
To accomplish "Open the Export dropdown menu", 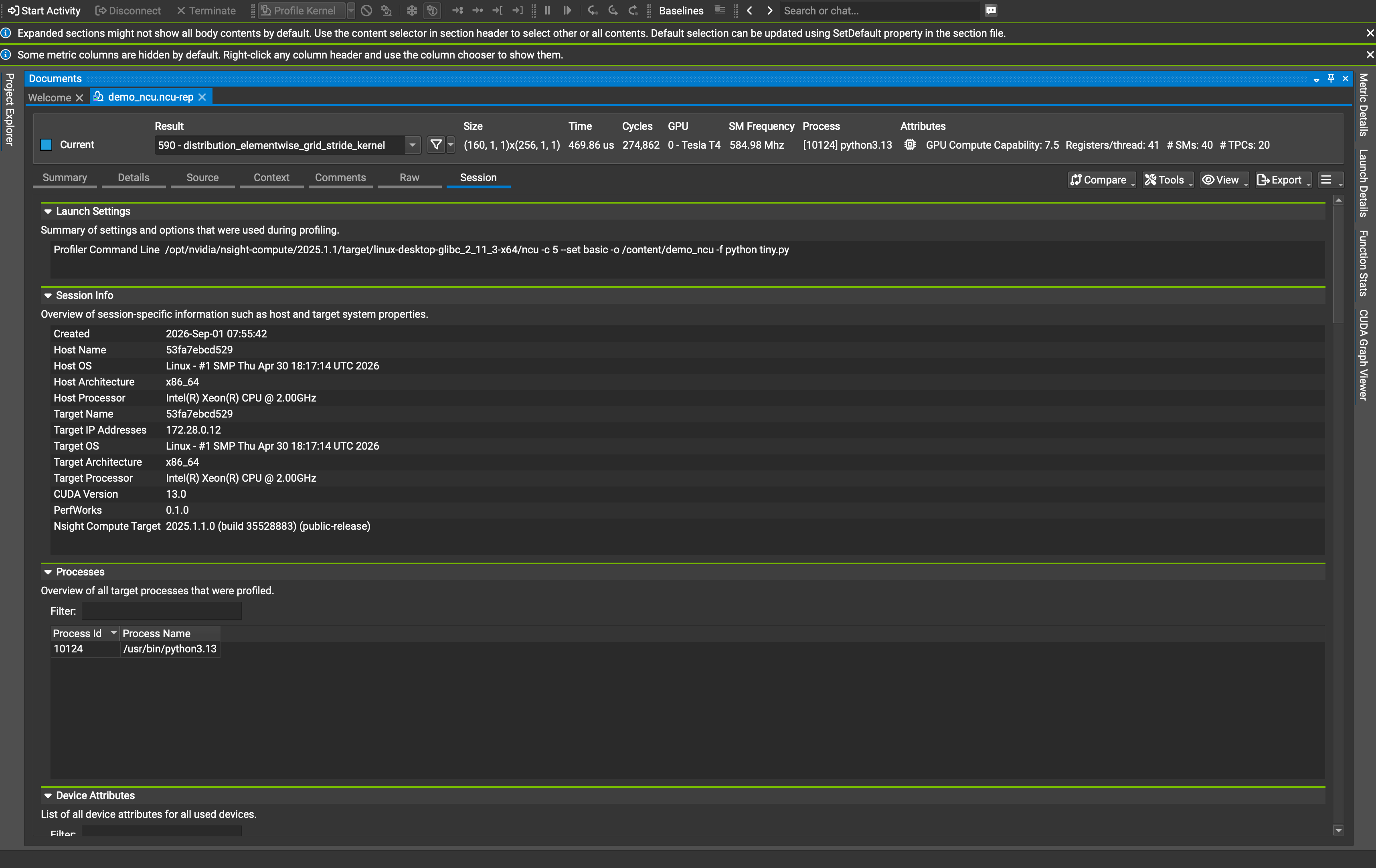I will click(1283, 180).
